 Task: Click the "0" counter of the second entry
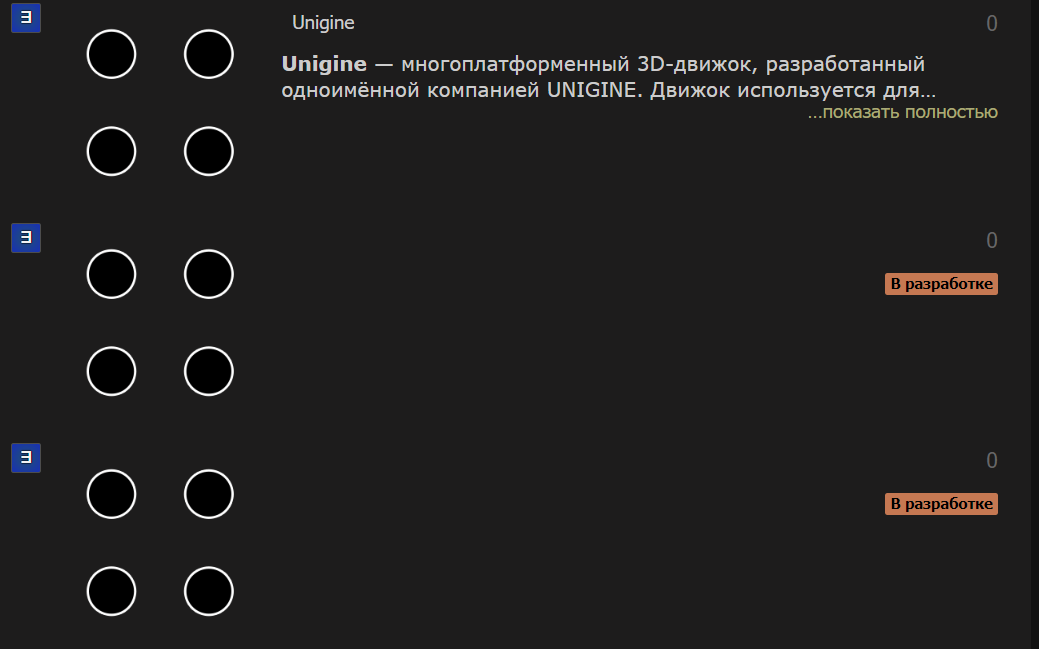(991, 240)
